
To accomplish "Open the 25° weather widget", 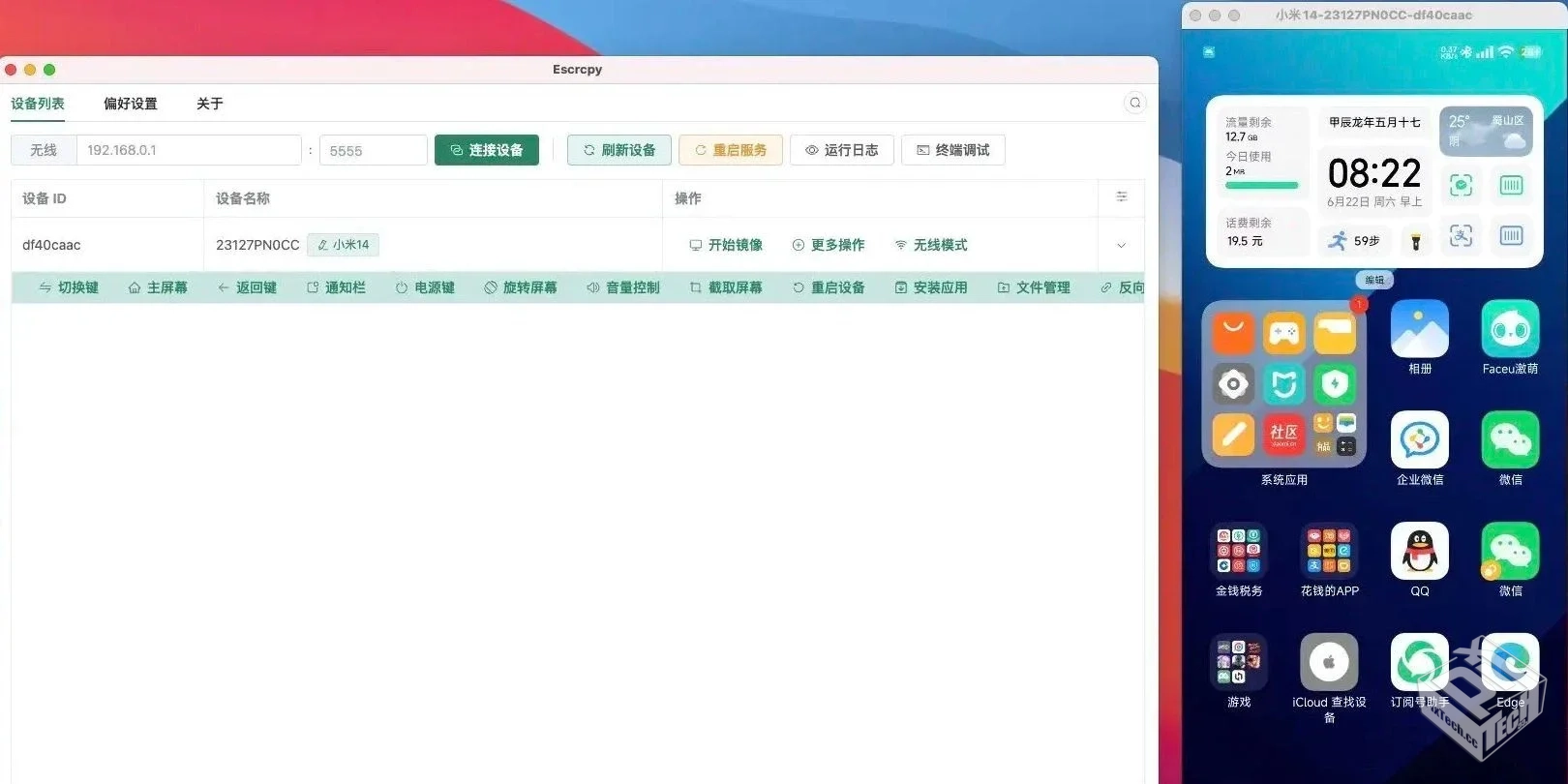I will pos(1486,131).
